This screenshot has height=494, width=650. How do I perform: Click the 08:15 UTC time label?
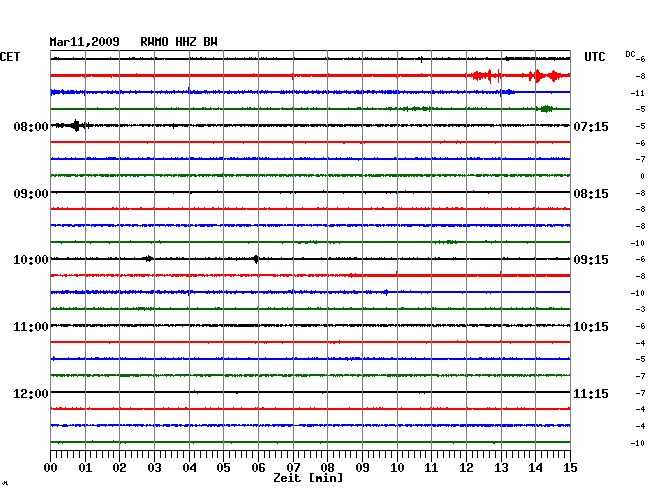click(x=591, y=194)
